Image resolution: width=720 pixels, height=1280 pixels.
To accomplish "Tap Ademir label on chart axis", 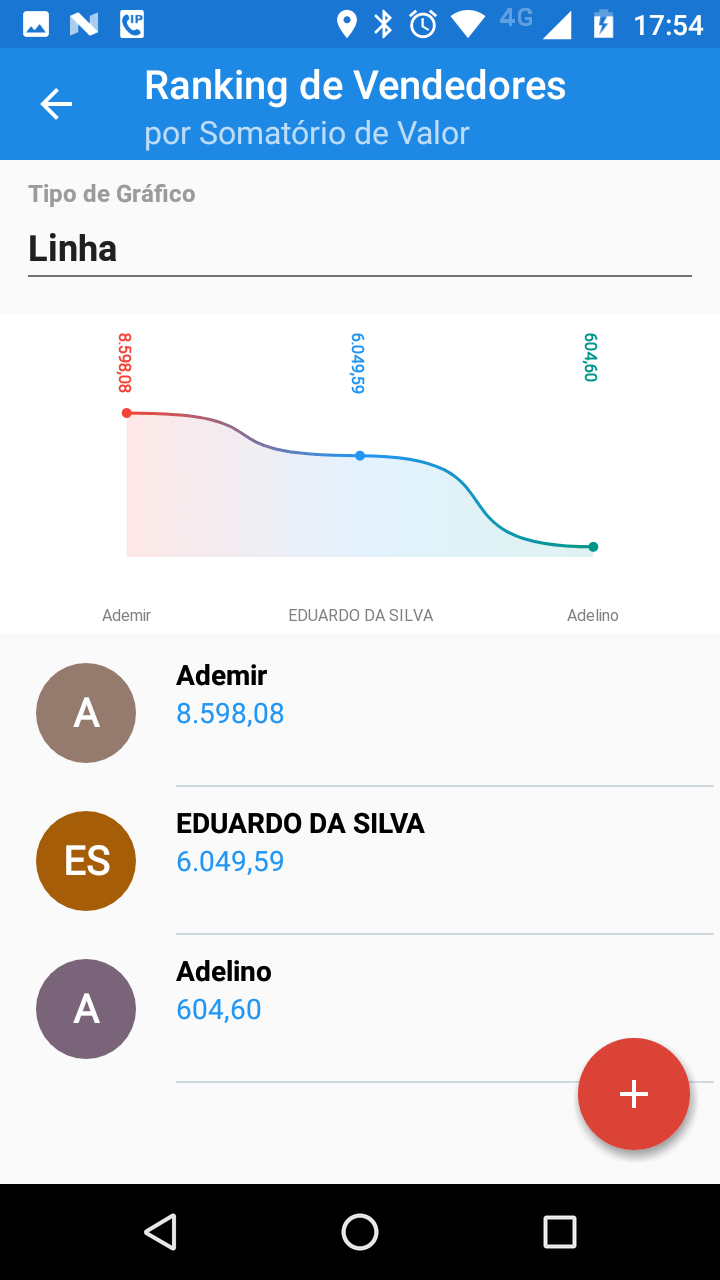I will click(x=127, y=616).
